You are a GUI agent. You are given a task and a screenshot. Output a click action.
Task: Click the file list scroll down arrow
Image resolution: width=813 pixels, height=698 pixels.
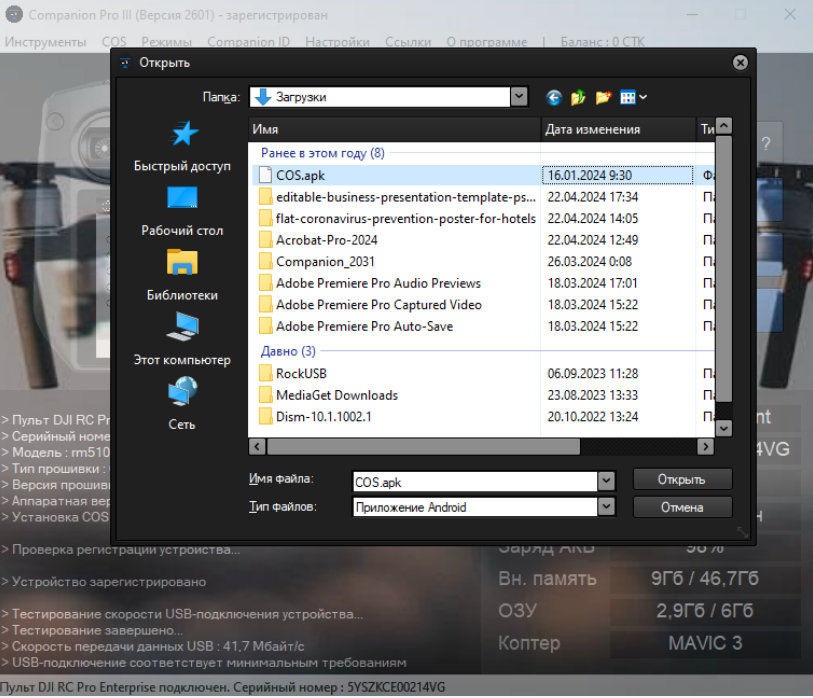point(724,428)
